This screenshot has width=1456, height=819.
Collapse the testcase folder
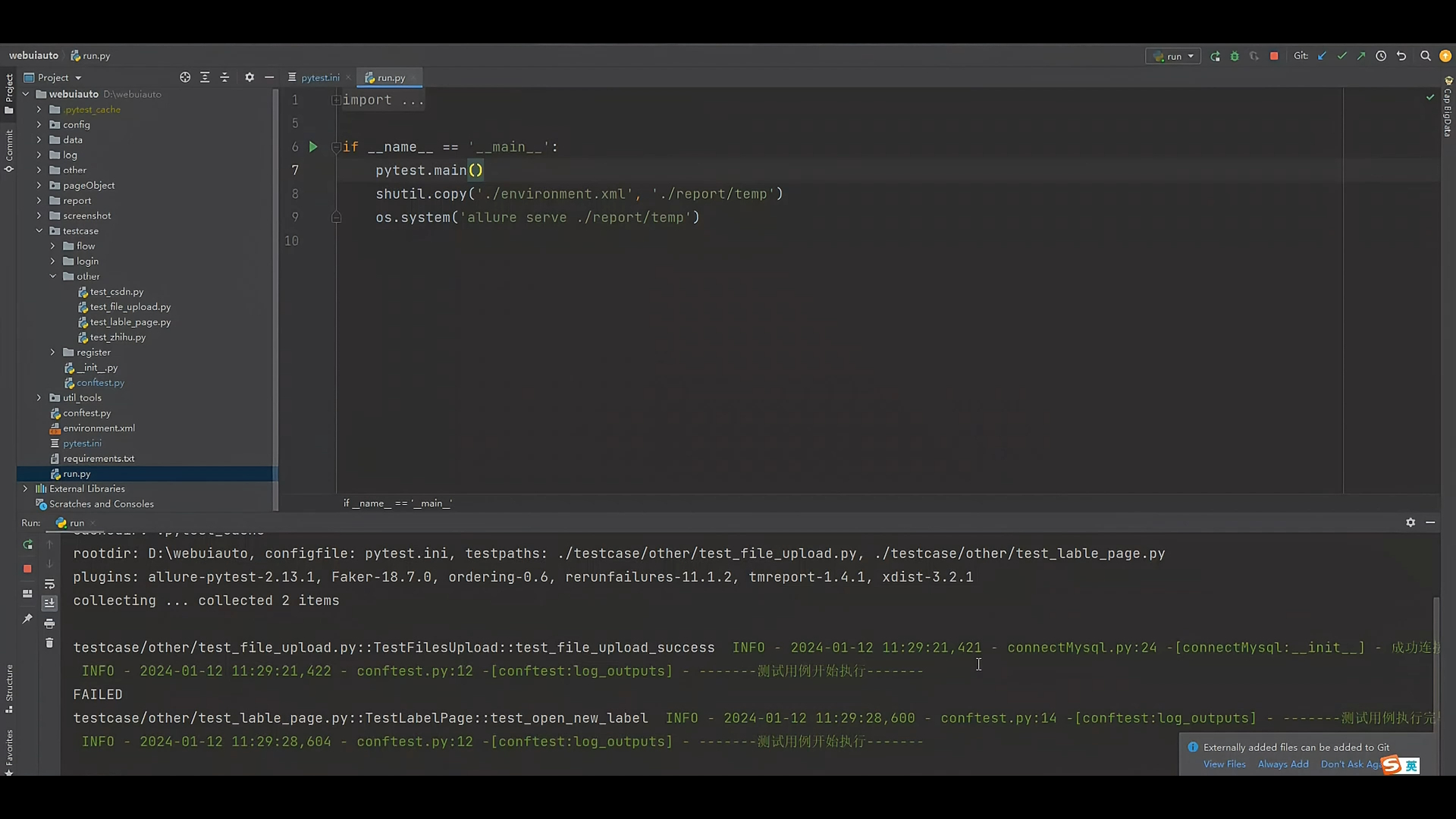39,231
